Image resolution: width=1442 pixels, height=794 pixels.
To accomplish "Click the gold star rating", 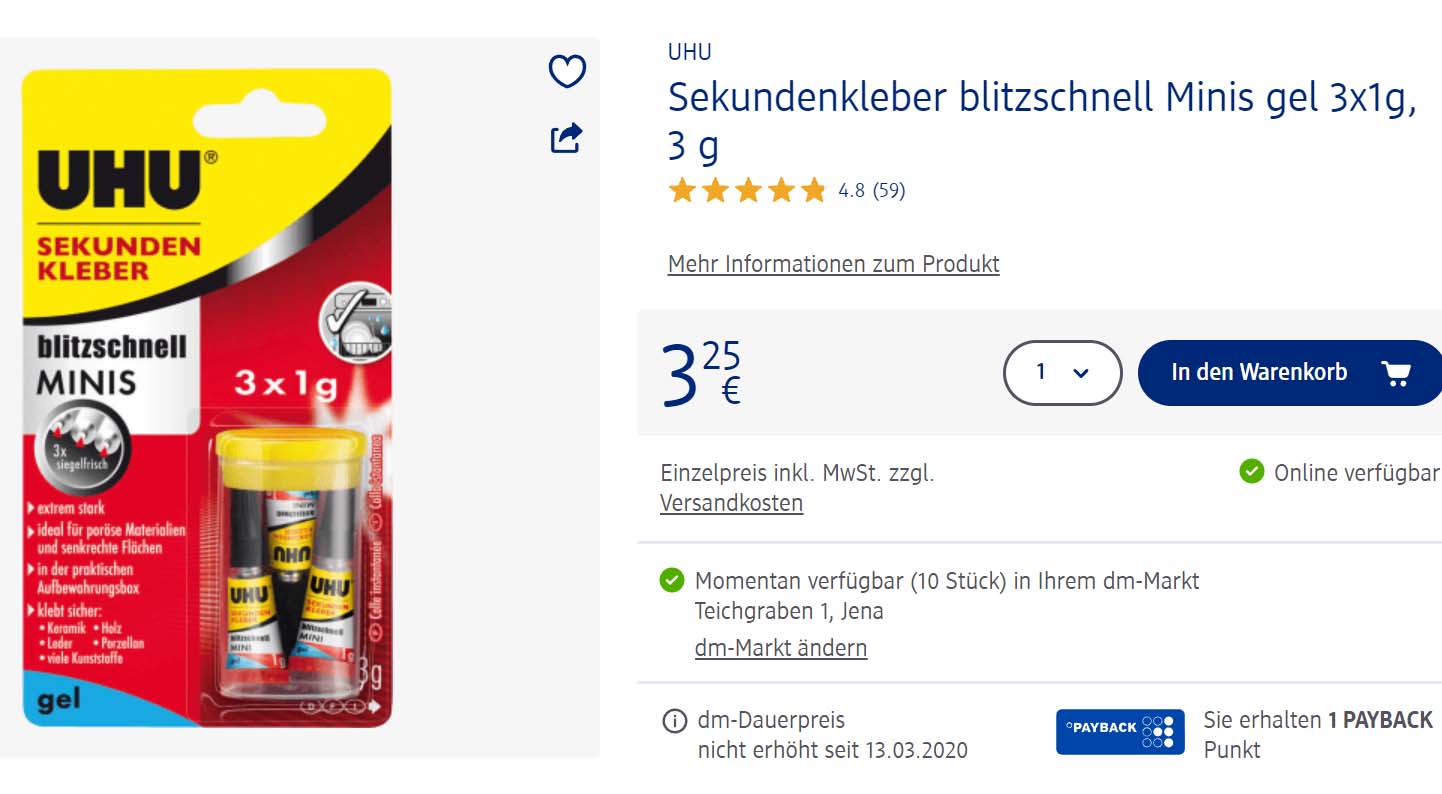I will coord(747,190).
